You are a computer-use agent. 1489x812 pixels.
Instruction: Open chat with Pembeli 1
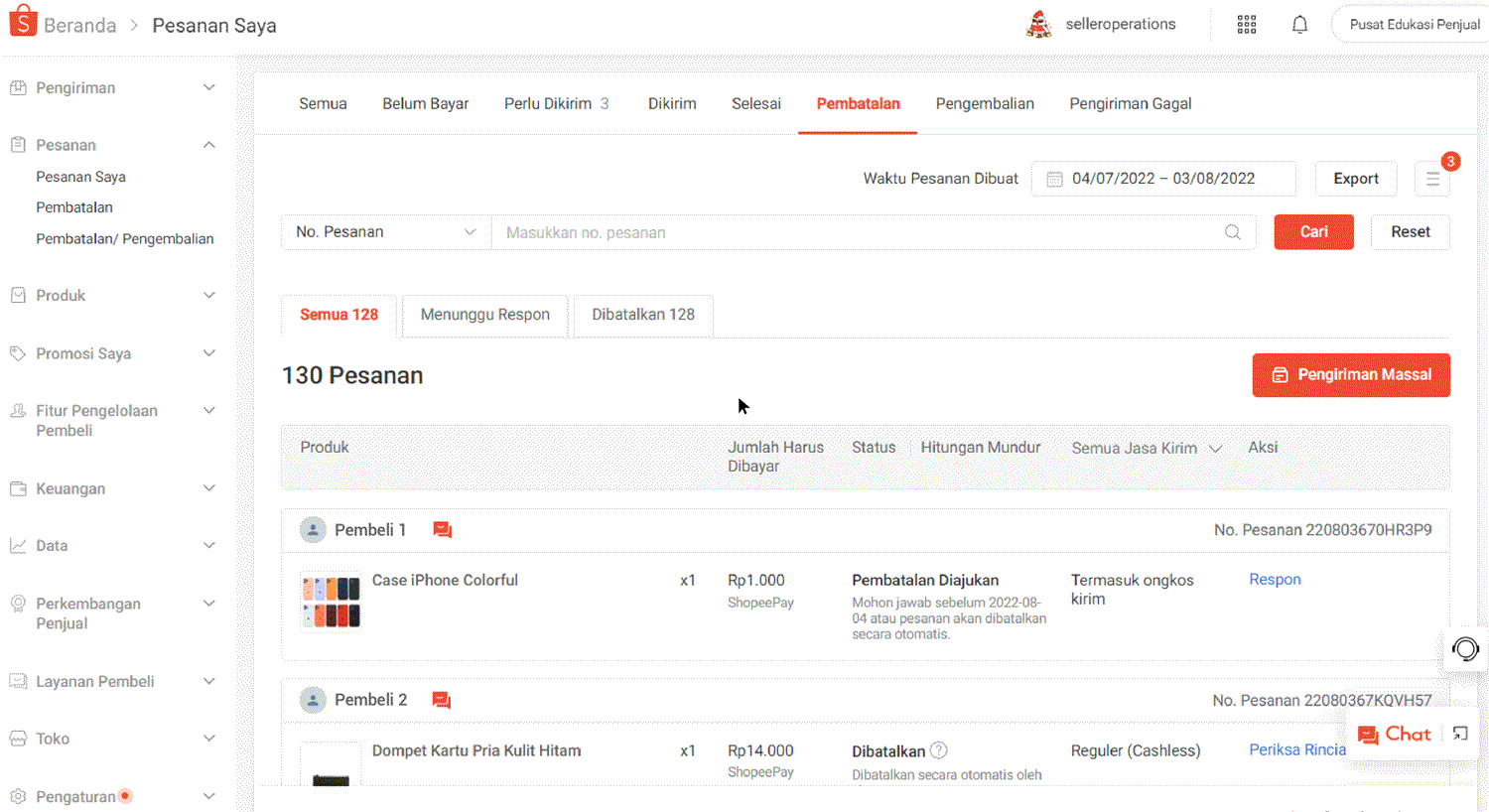click(442, 529)
